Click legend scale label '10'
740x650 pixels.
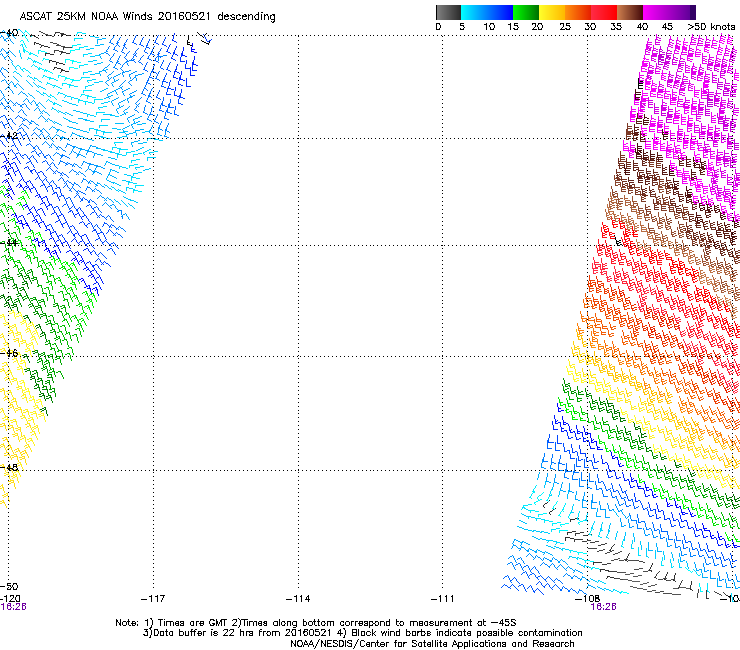click(x=489, y=27)
